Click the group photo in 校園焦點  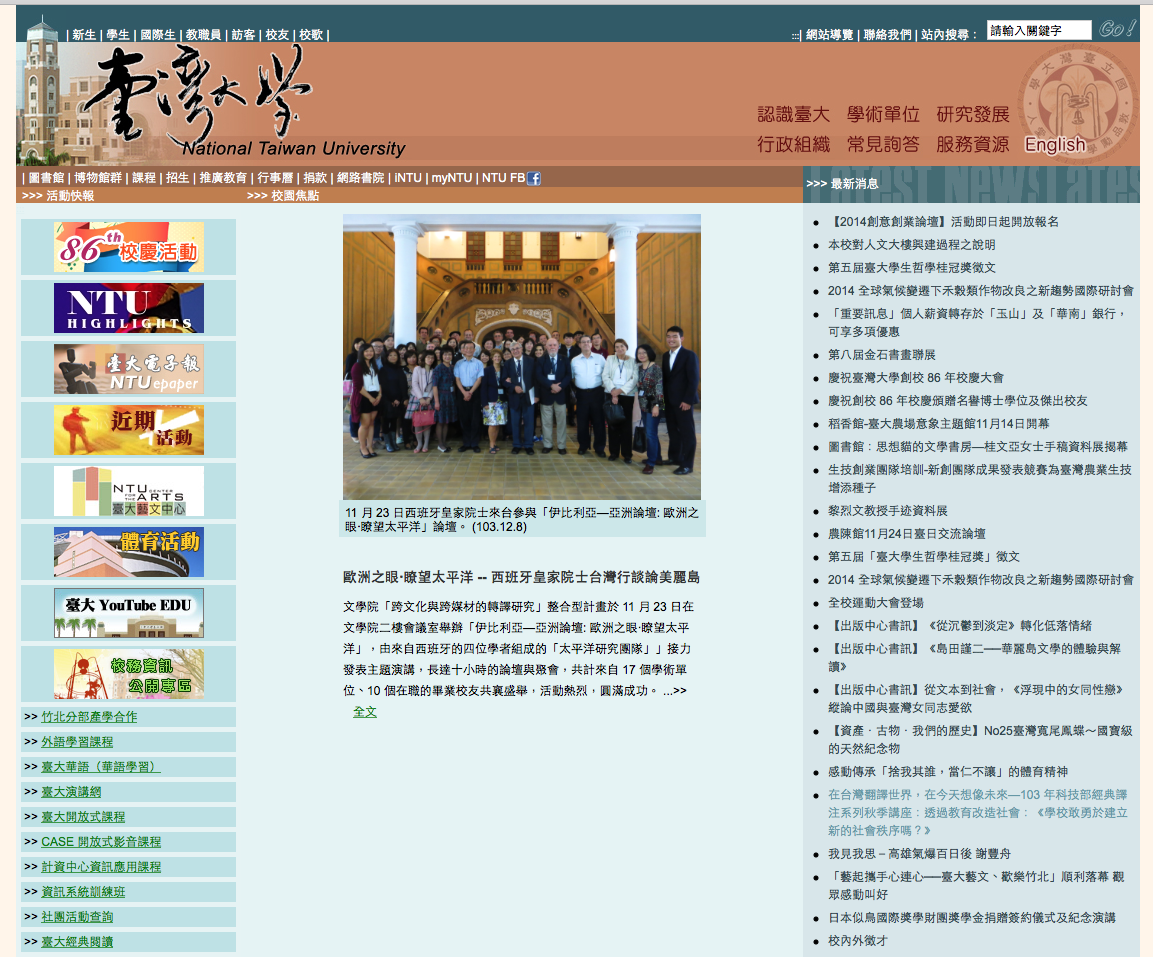521,356
